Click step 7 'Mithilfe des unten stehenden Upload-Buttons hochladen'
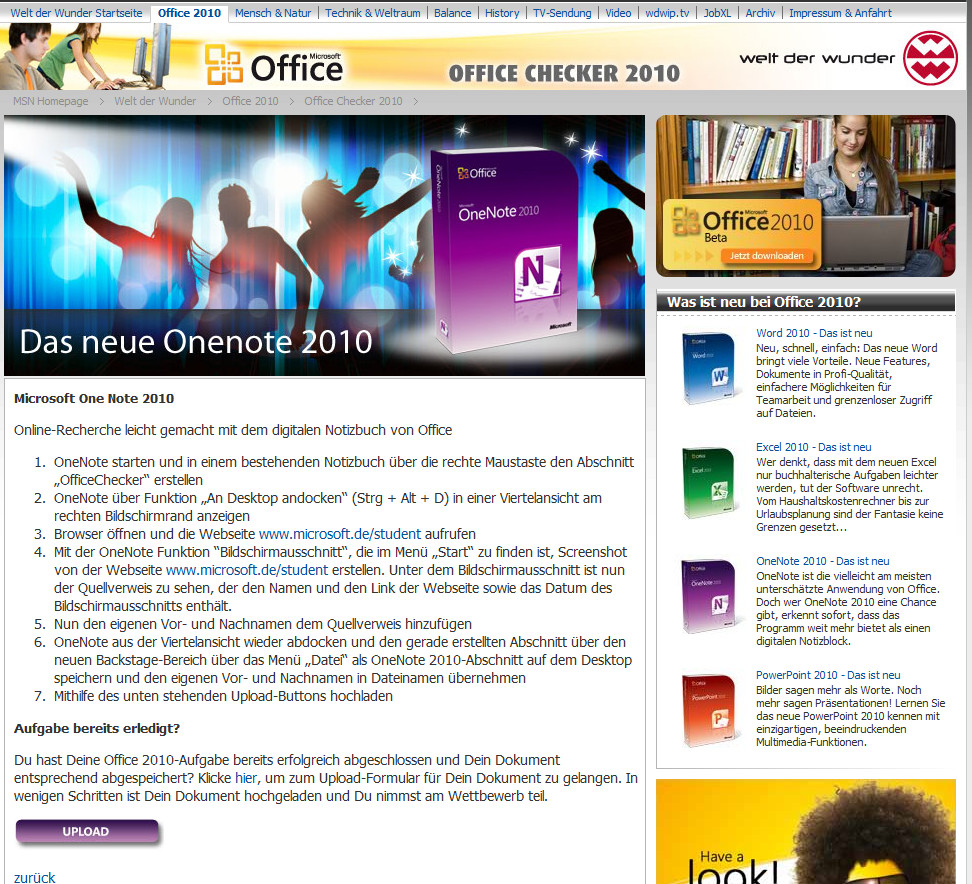The image size is (972, 884). 223,696
